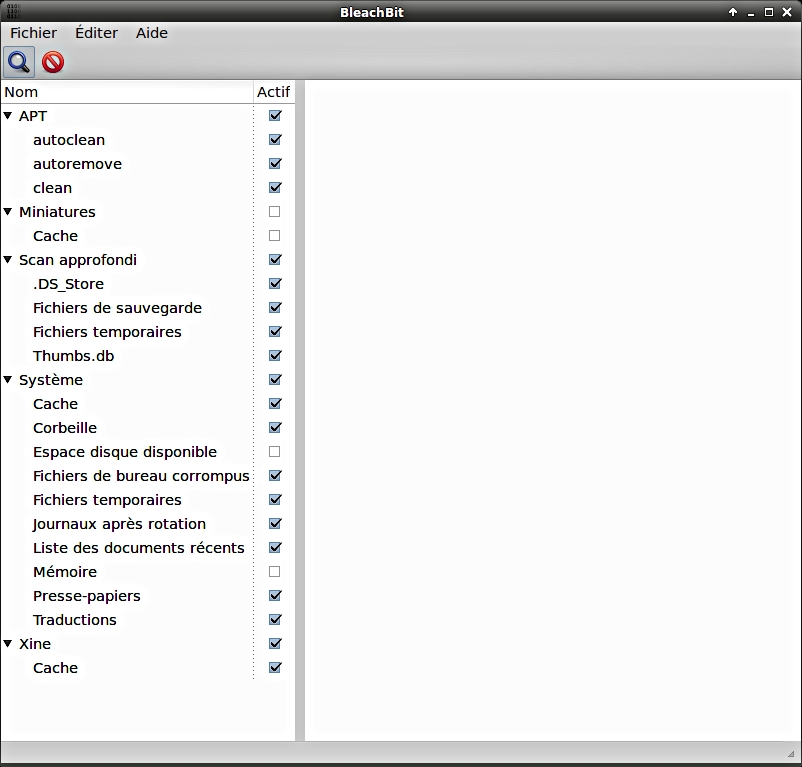
Task: Enable the Espace disque disponible checkbox
Action: click(275, 452)
